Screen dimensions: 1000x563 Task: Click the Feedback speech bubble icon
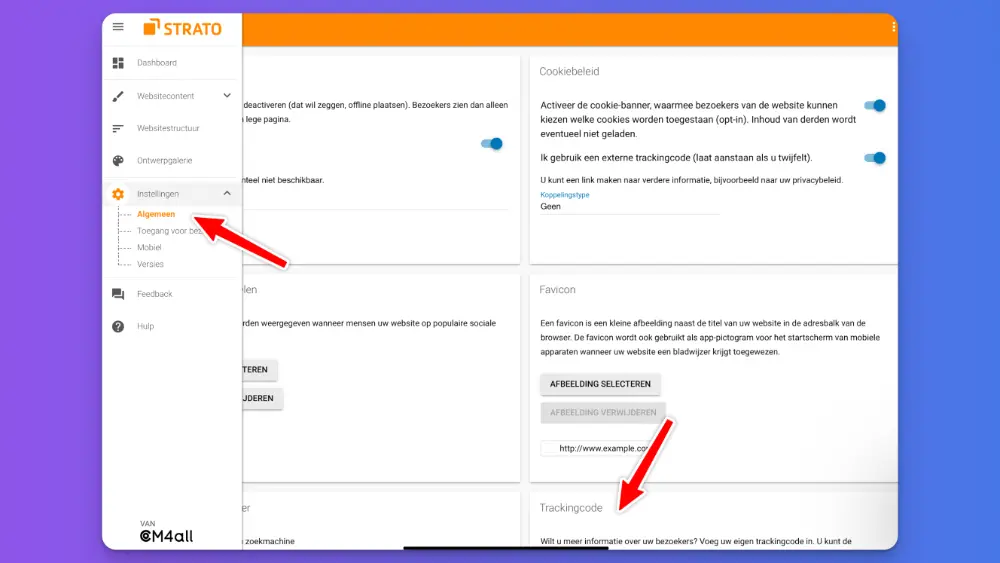coord(118,294)
